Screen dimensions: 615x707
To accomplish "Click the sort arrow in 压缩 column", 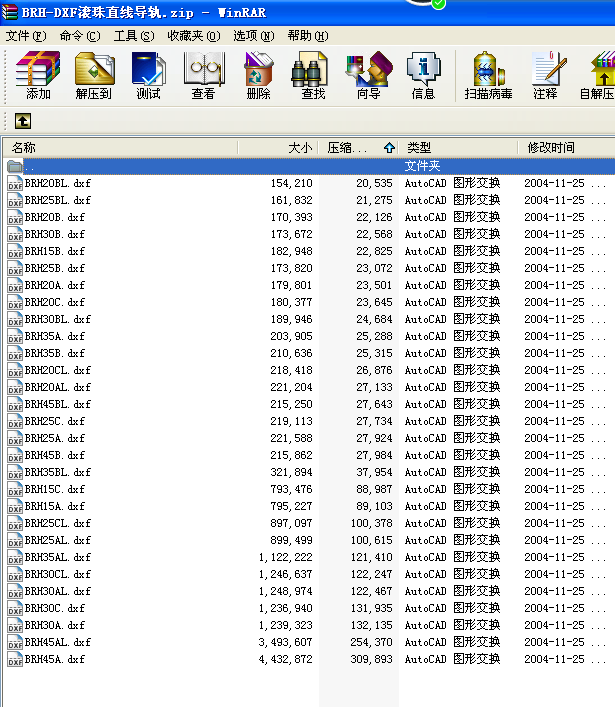I will click(390, 147).
